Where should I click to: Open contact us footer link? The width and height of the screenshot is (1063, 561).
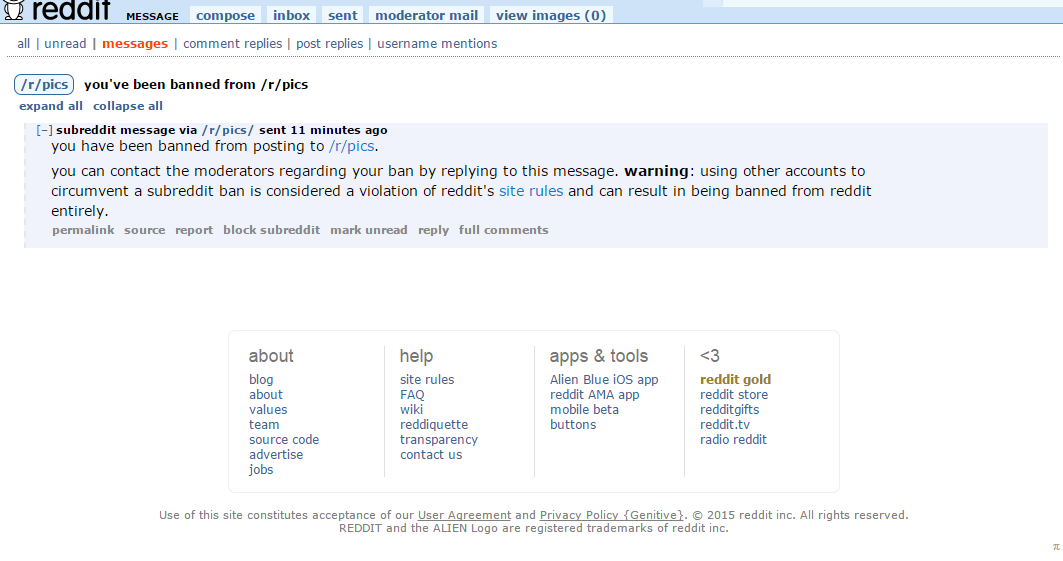[431, 454]
